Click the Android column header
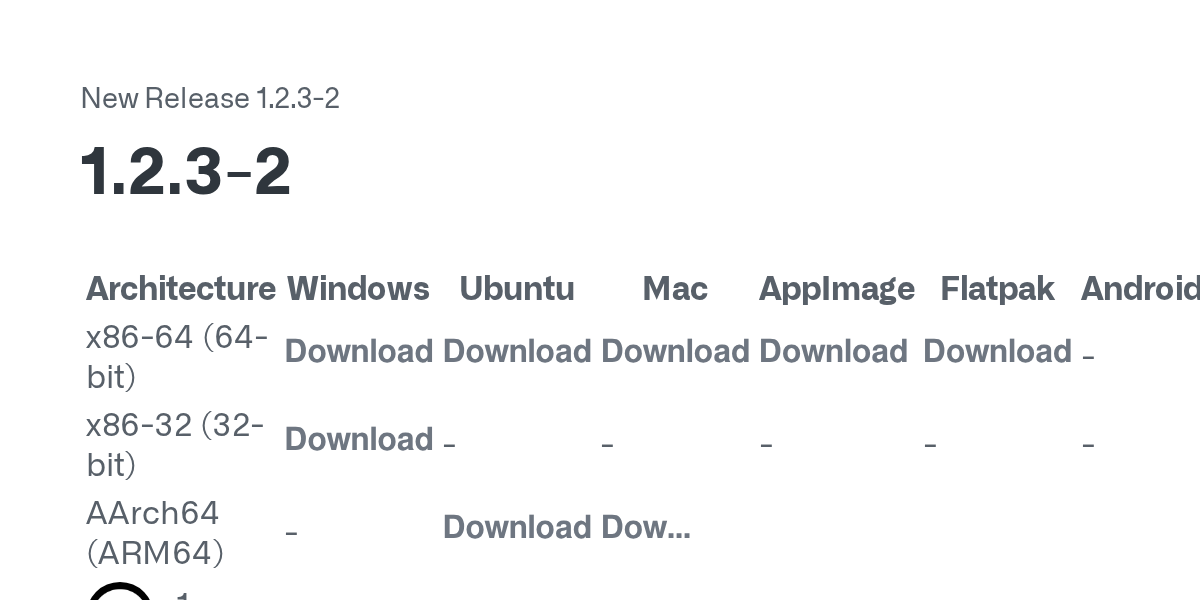The image size is (1200, 600). click(1140, 289)
